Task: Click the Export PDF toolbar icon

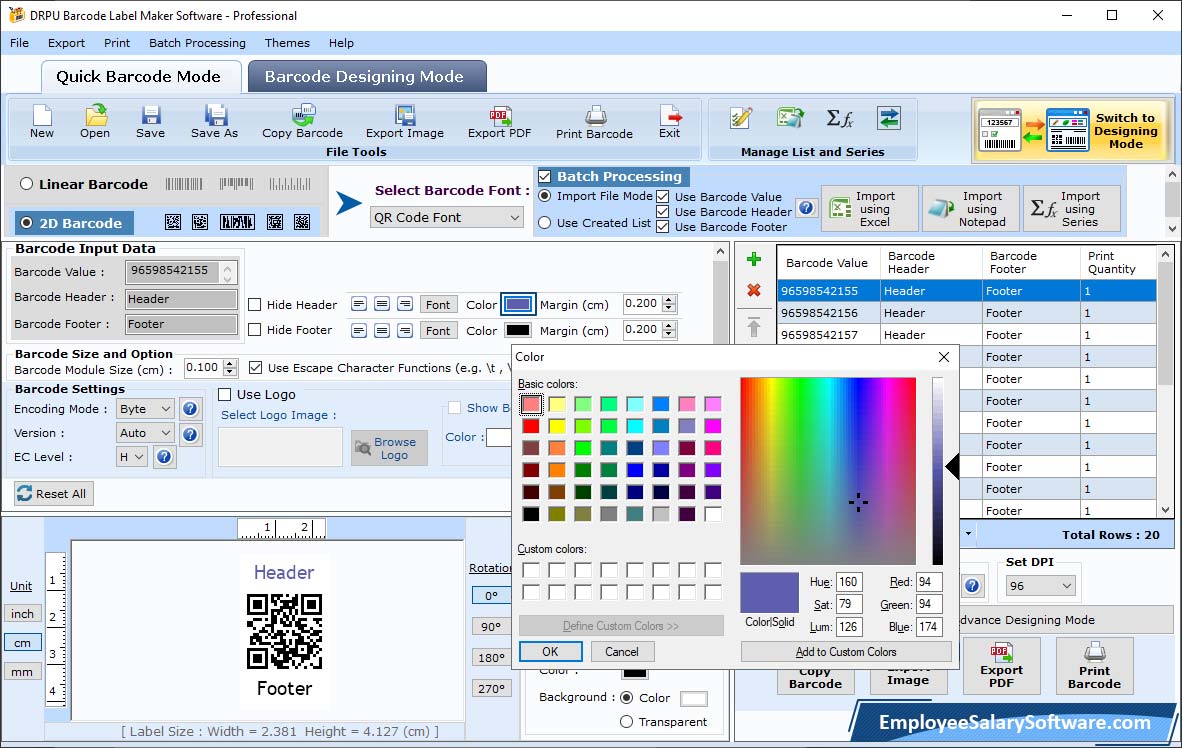Action: click(499, 122)
